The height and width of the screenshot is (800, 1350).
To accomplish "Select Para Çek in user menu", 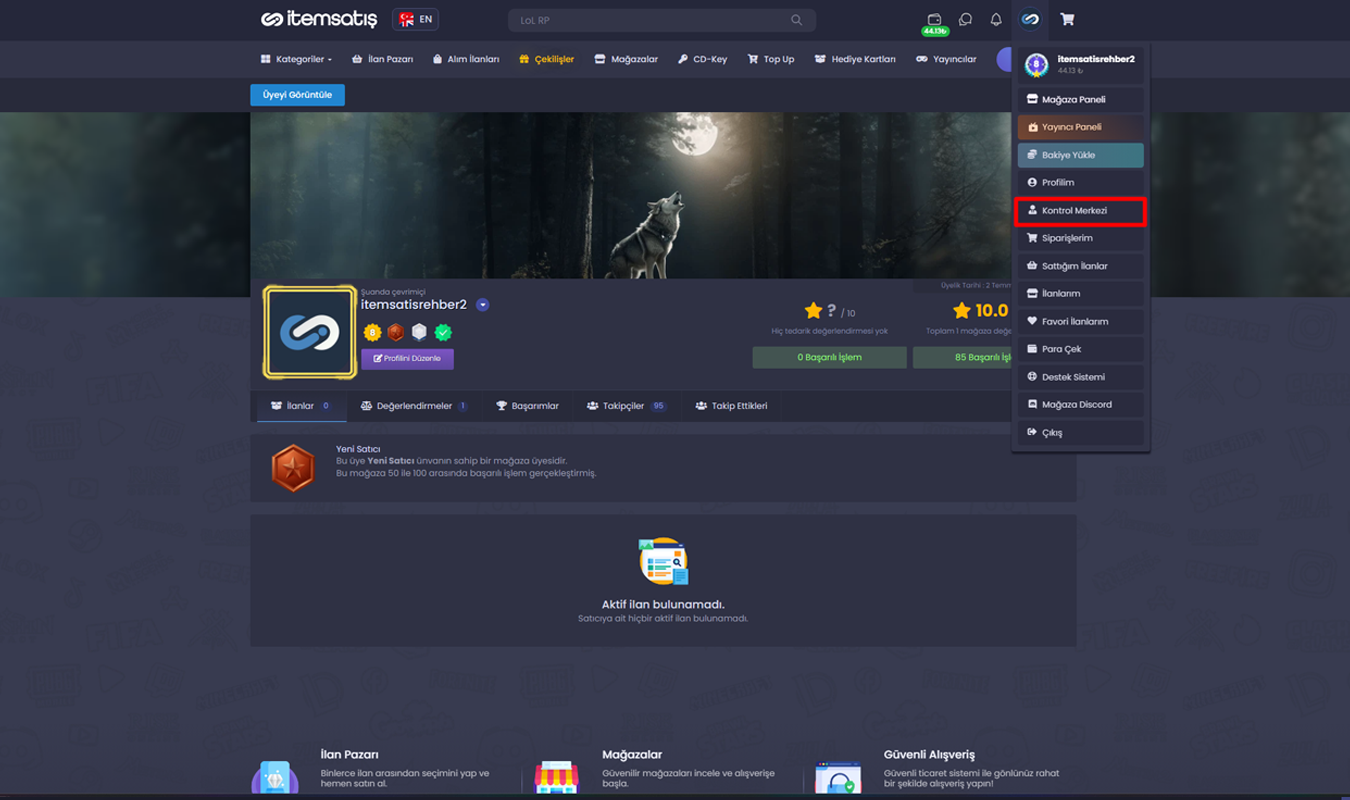I will tap(1080, 349).
